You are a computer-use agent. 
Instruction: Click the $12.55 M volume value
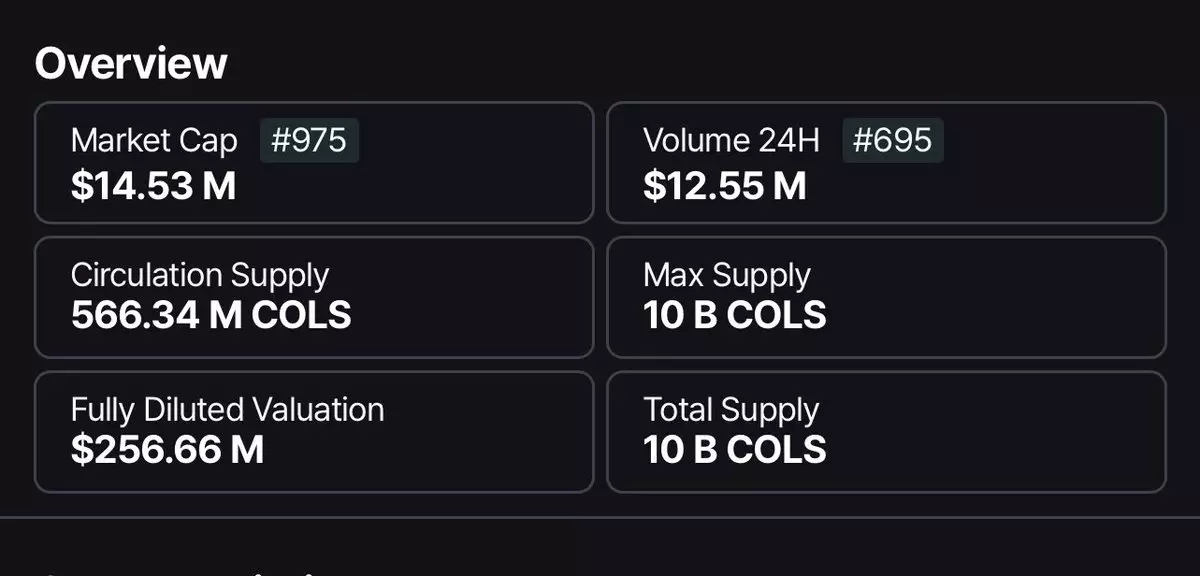[x=724, y=186]
